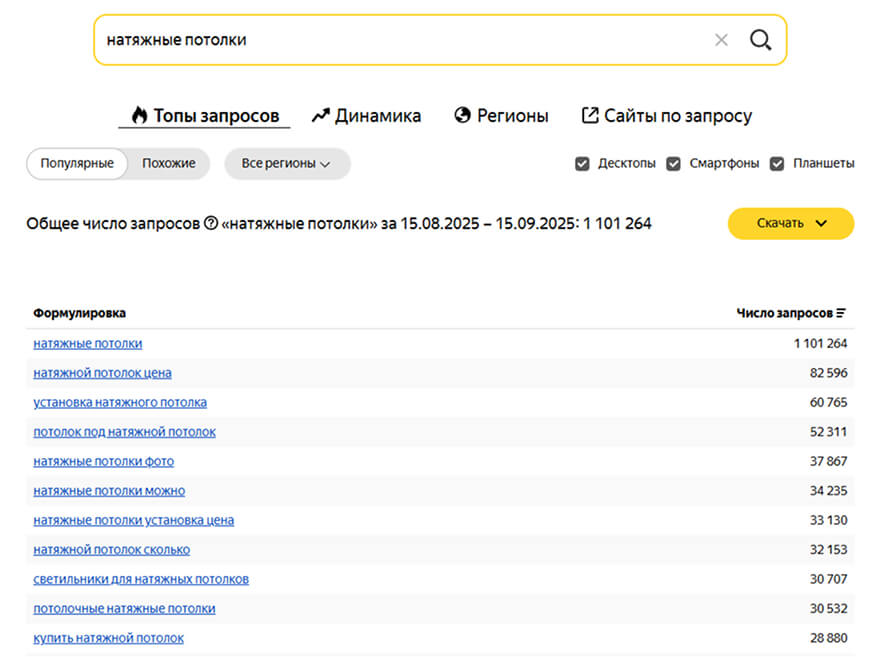Viewport: 888px width, 657px height.
Task: Open the Скачать download dropdown
Action: pyautogui.click(x=790, y=224)
